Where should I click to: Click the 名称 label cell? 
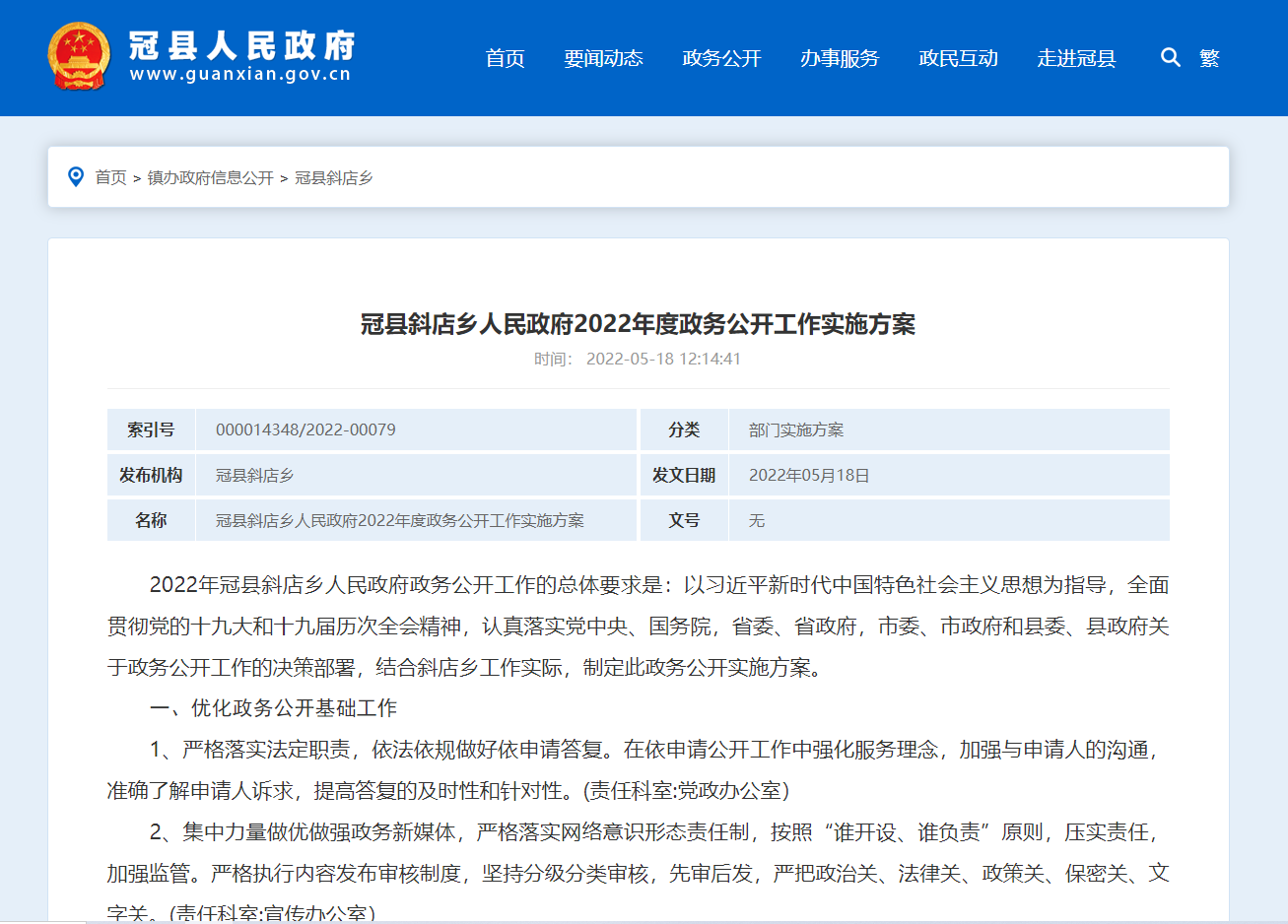(151, 520)
